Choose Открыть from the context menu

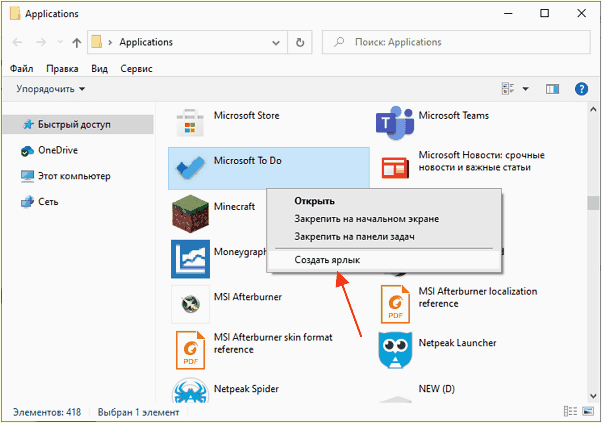click(x=384, y=201)
